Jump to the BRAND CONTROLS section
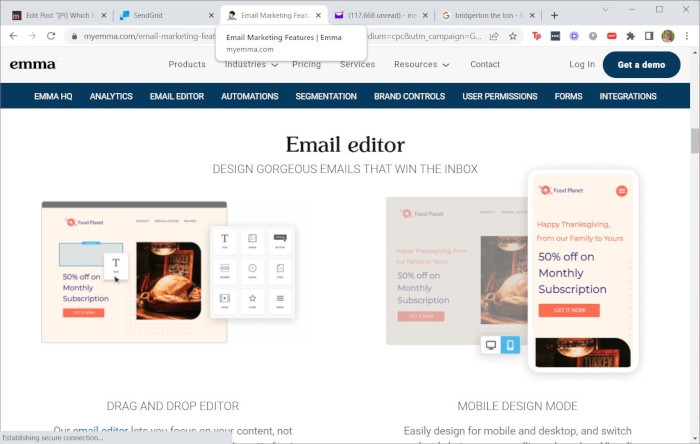This screenshot has width=700, height=444. point(409,96)
